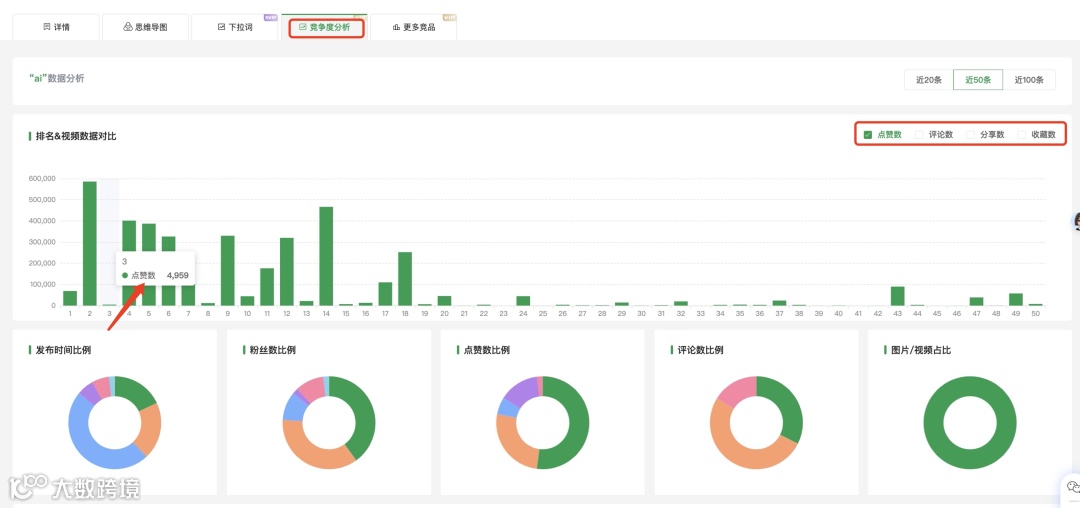
Task: Choose the 近100条 range button
Action: point(1029,80)
